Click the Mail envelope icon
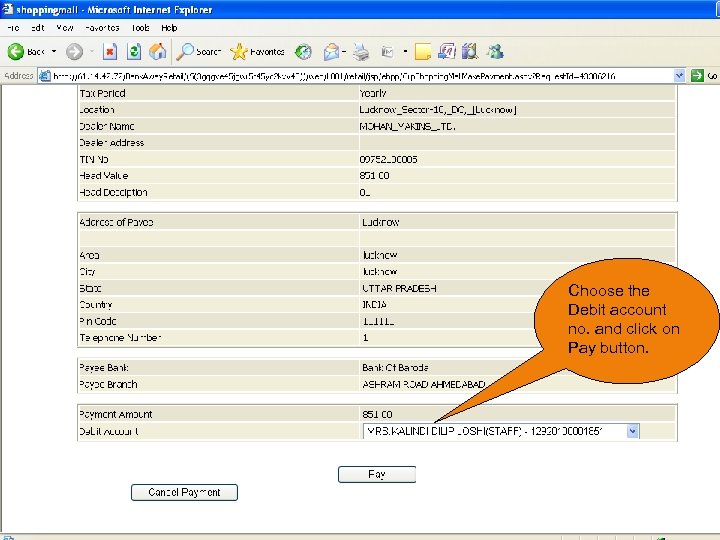 click(331, 52)
